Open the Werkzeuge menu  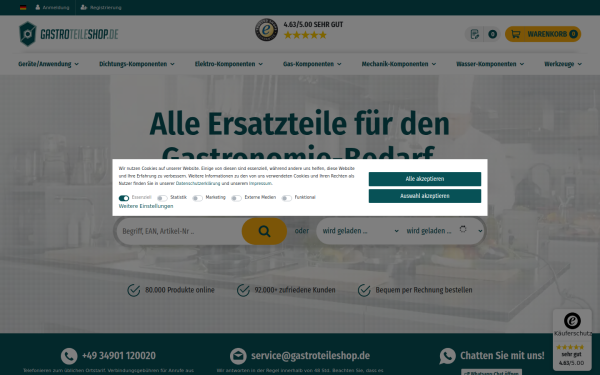pos(563,64)
